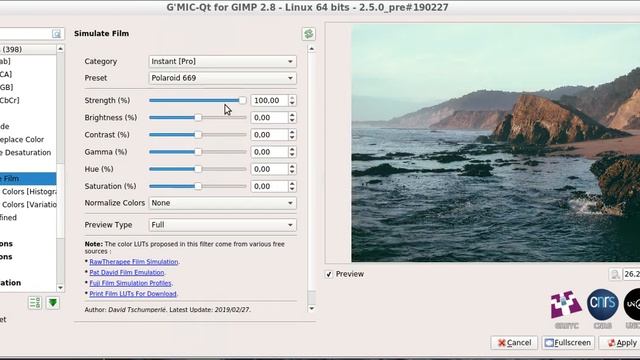Toggle the Preview checkbox

pos(329,274)
